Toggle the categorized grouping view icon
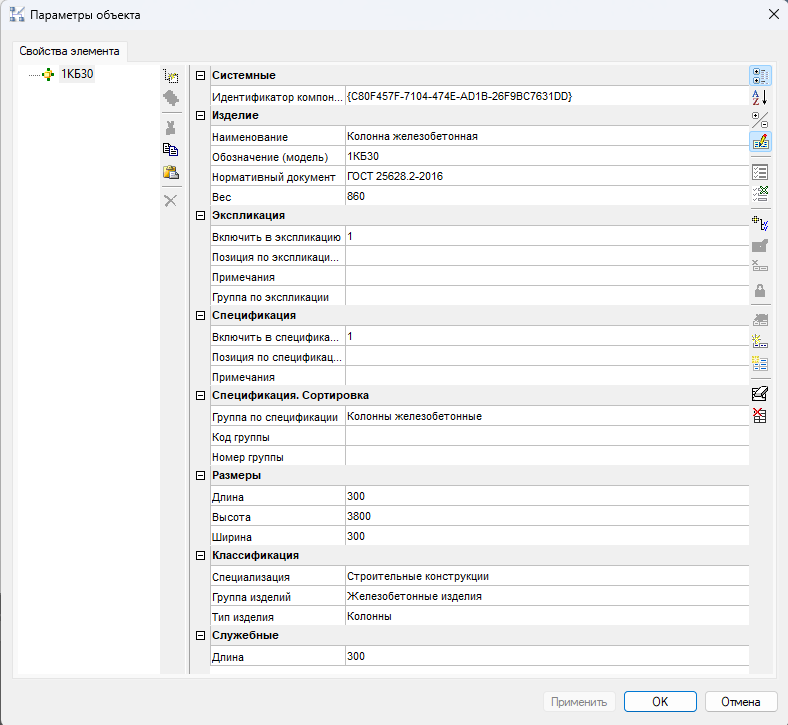 coord(759,75)
